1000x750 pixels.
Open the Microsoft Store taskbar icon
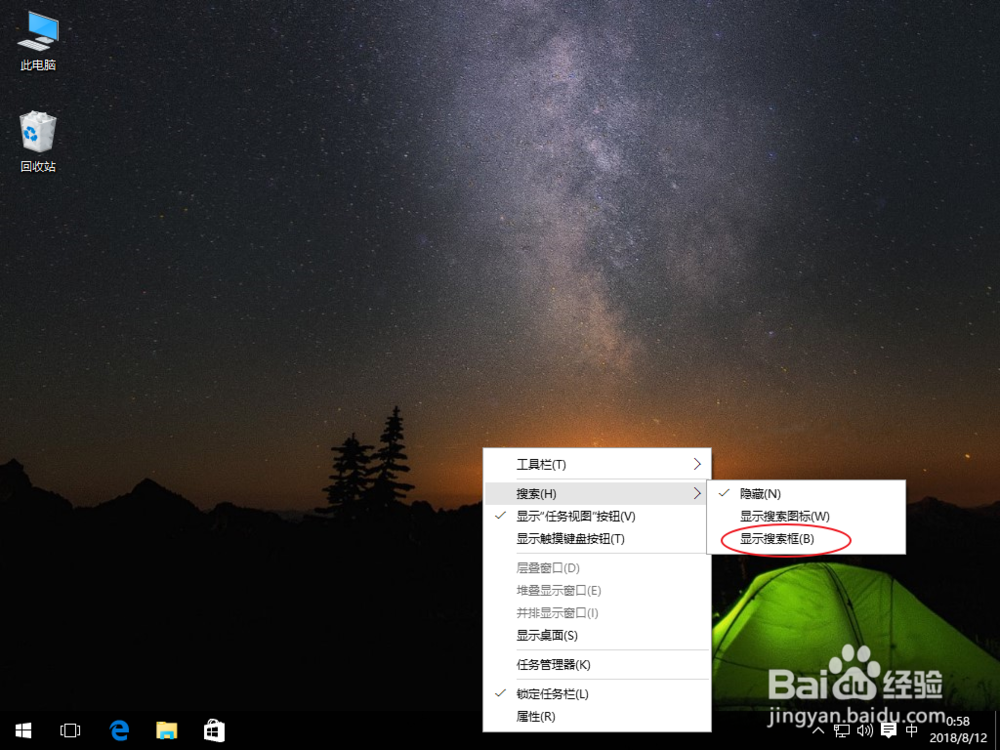214,731
